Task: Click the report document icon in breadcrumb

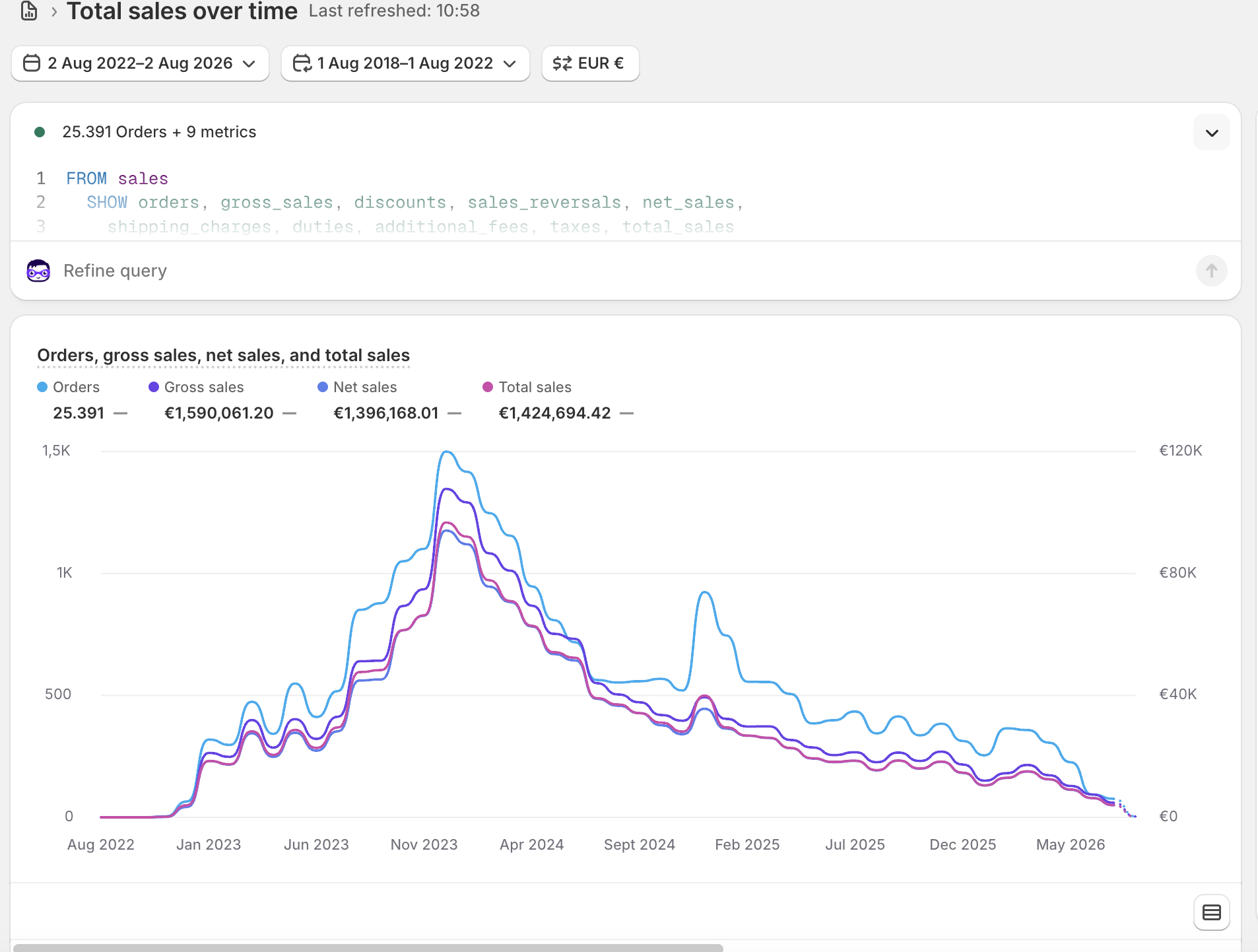Action: pyautogui.click(x=29, y=11)
